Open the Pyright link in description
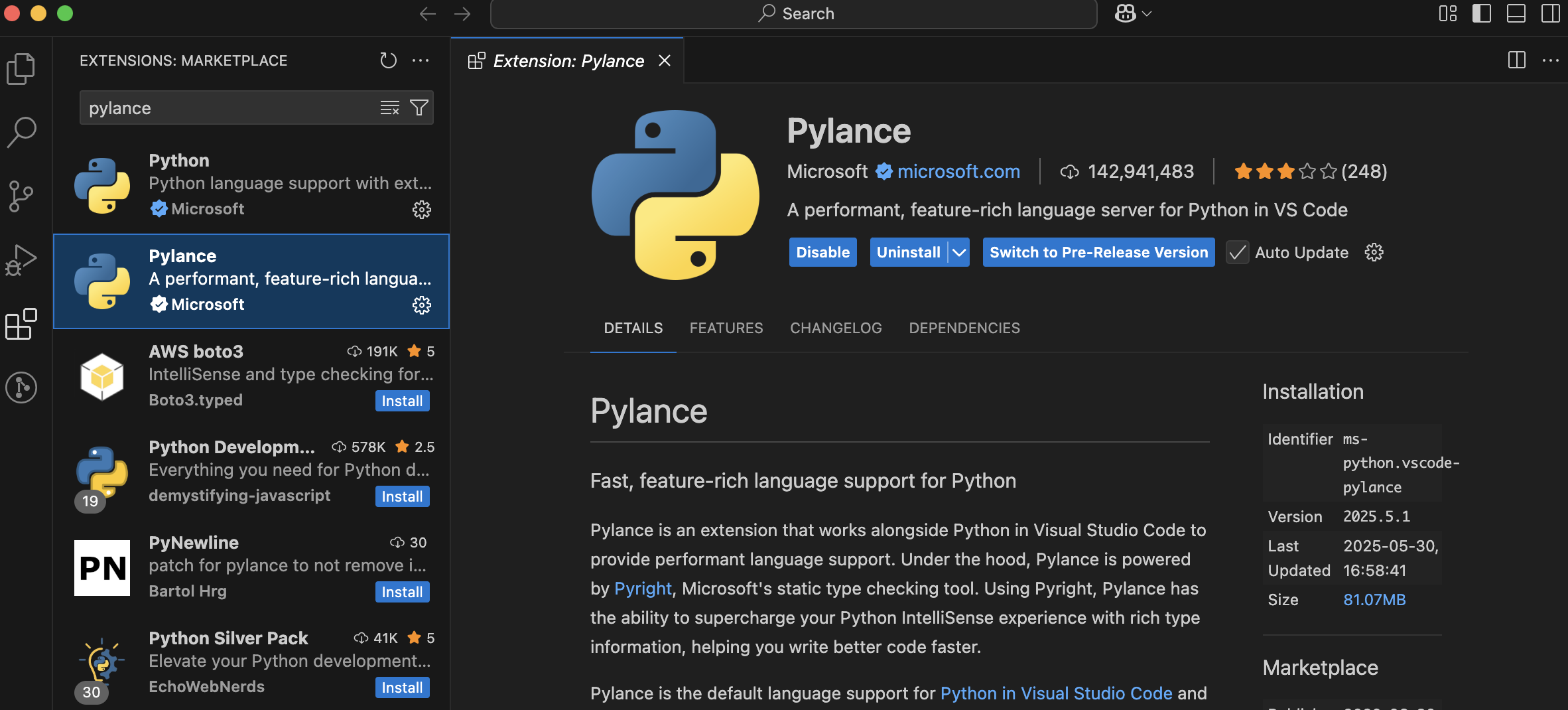 tap(643, 589)
